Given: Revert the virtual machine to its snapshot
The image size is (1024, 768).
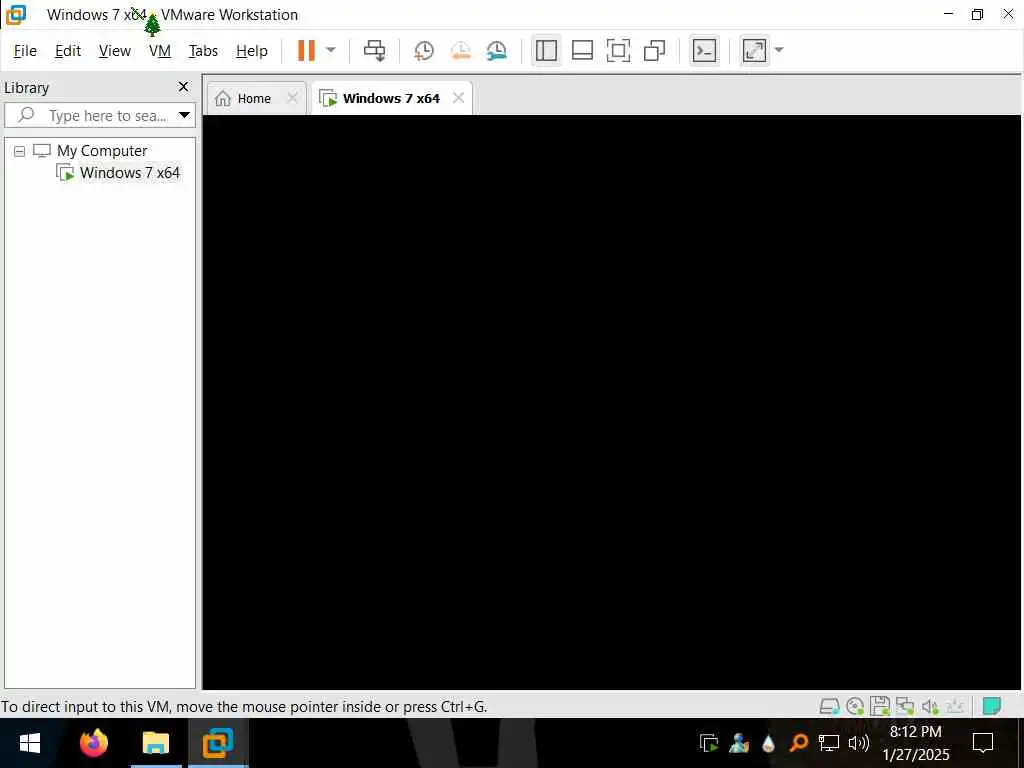Looking at the screenshot, I should 461,50.
